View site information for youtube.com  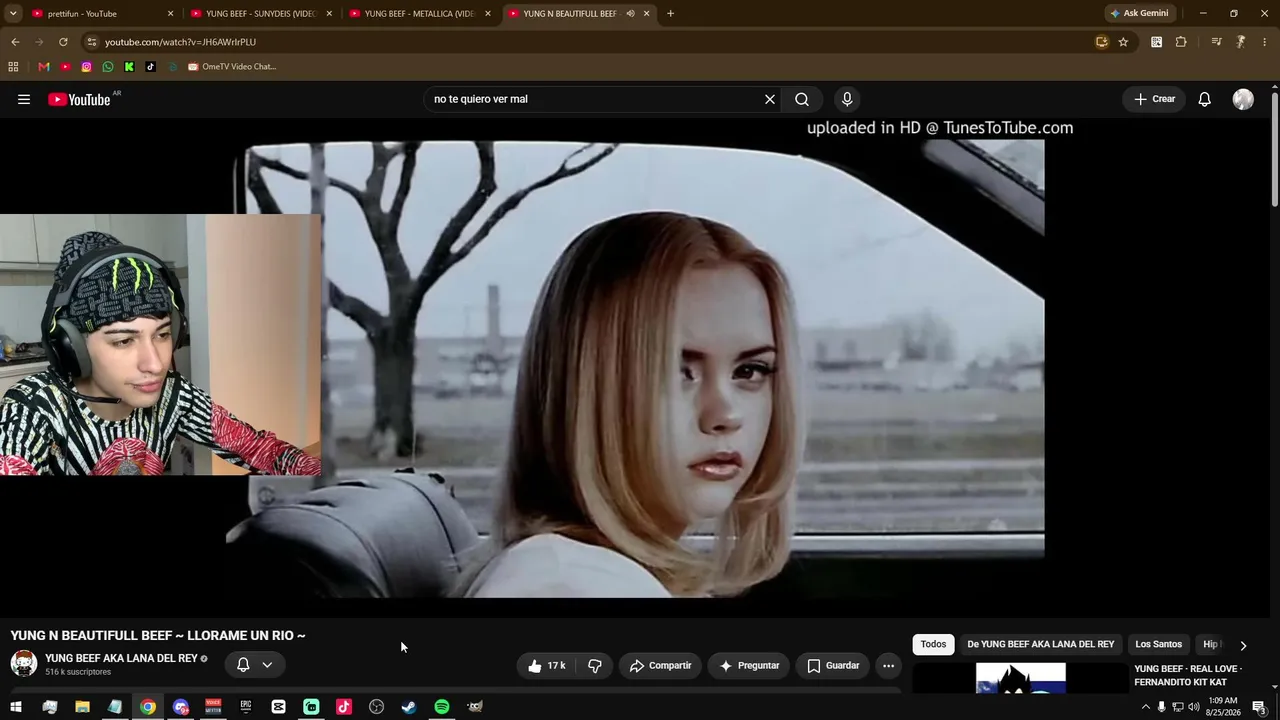pyautogui.click(x=91, y=42)
